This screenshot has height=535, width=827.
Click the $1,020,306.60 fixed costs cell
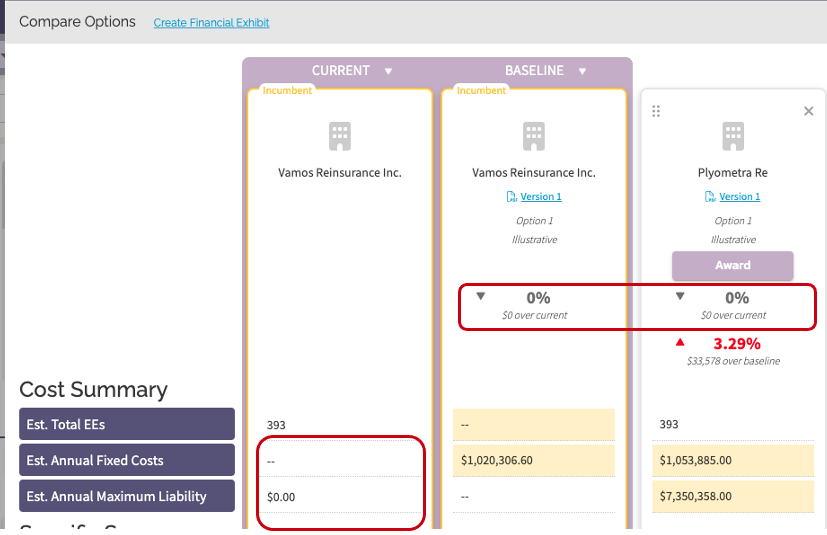pyautogui.click(x=534, y=460)
